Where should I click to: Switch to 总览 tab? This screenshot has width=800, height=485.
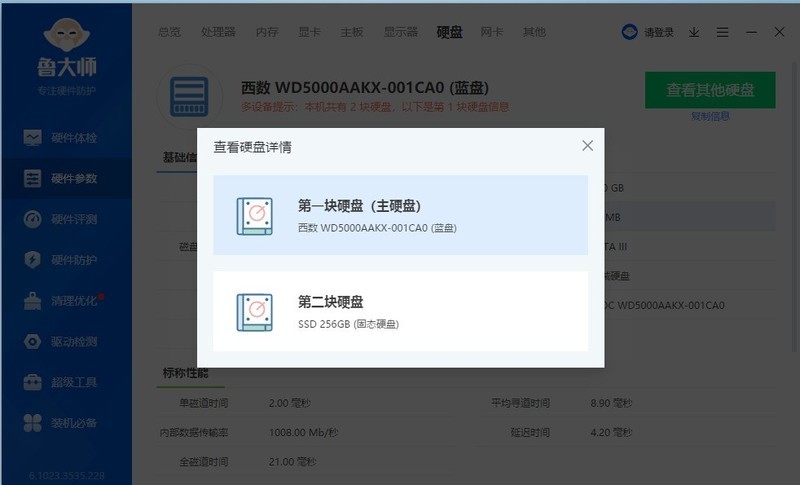[x=169, y=32]
